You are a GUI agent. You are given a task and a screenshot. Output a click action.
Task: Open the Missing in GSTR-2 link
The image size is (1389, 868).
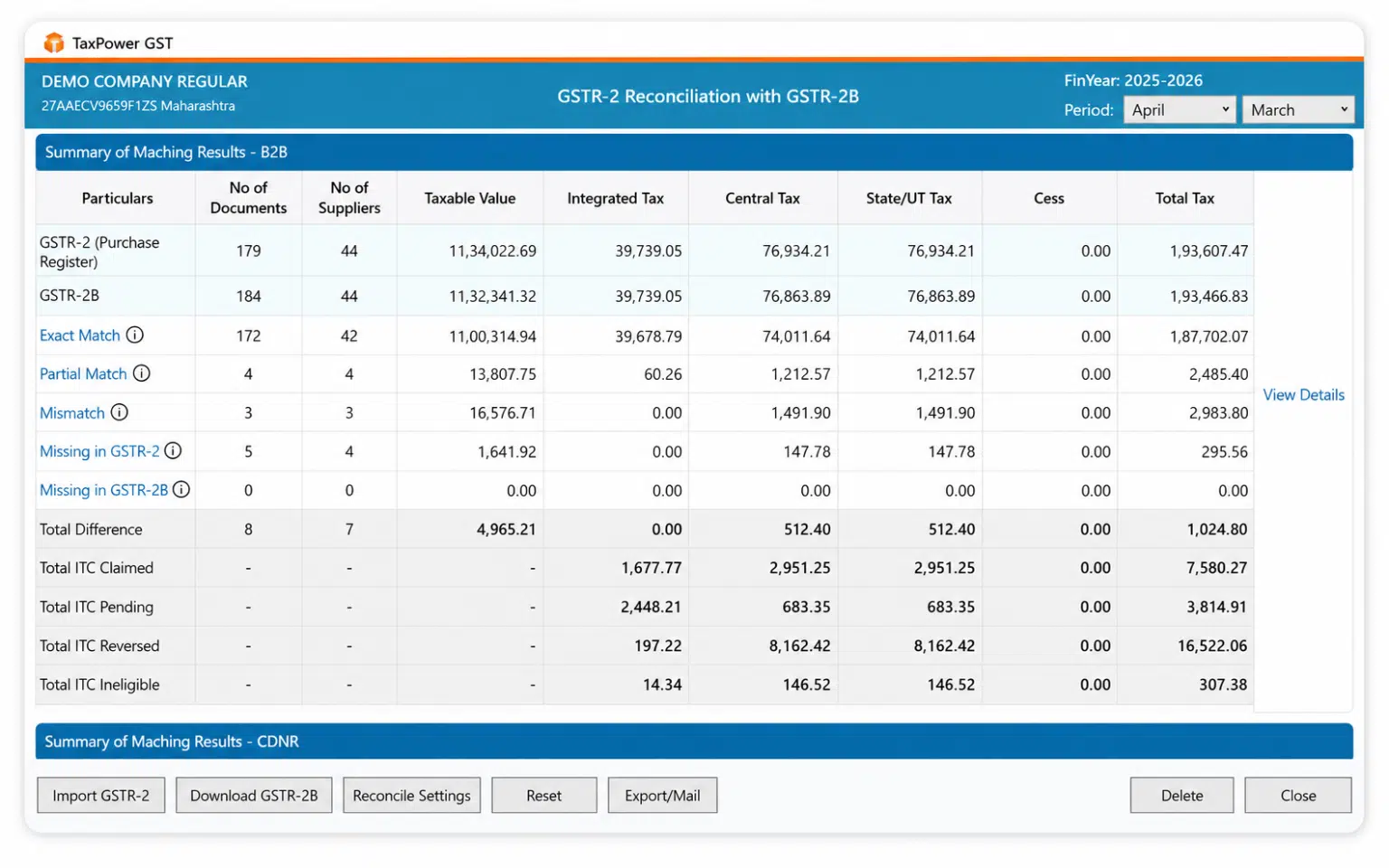[x=99, y=451]
